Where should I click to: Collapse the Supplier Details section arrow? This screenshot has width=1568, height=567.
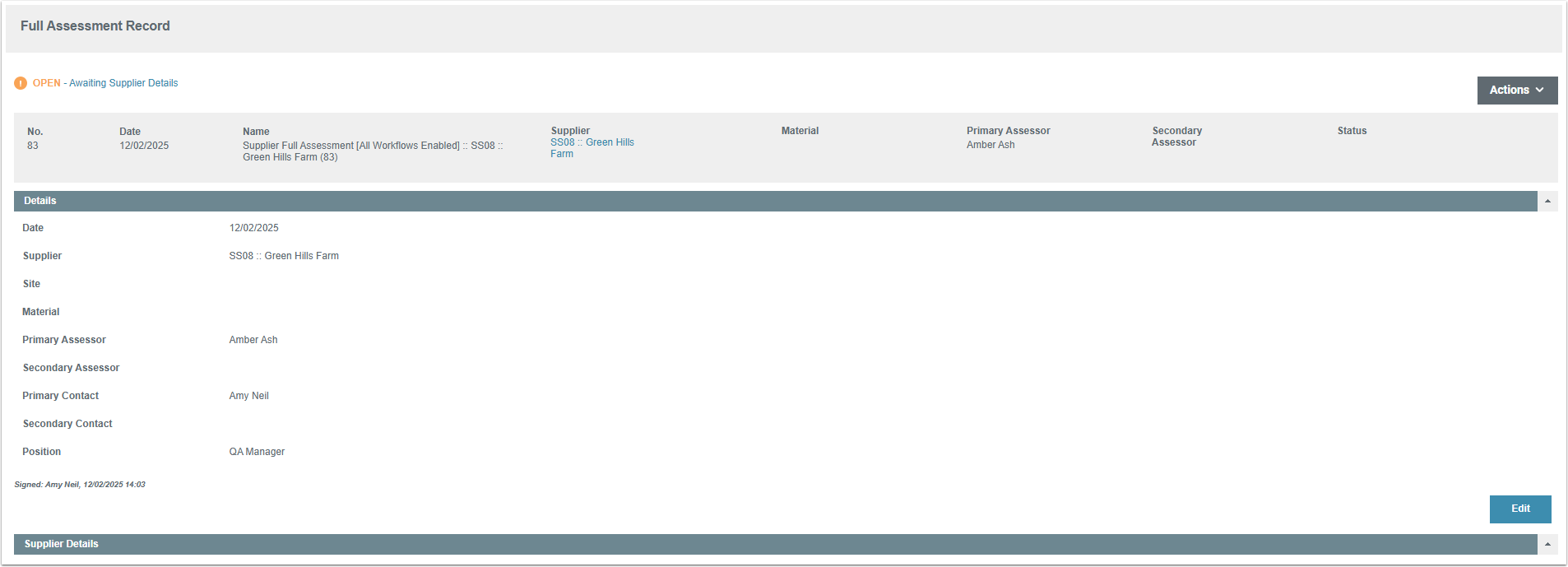pyautogui.click(x=1547, y=545)
